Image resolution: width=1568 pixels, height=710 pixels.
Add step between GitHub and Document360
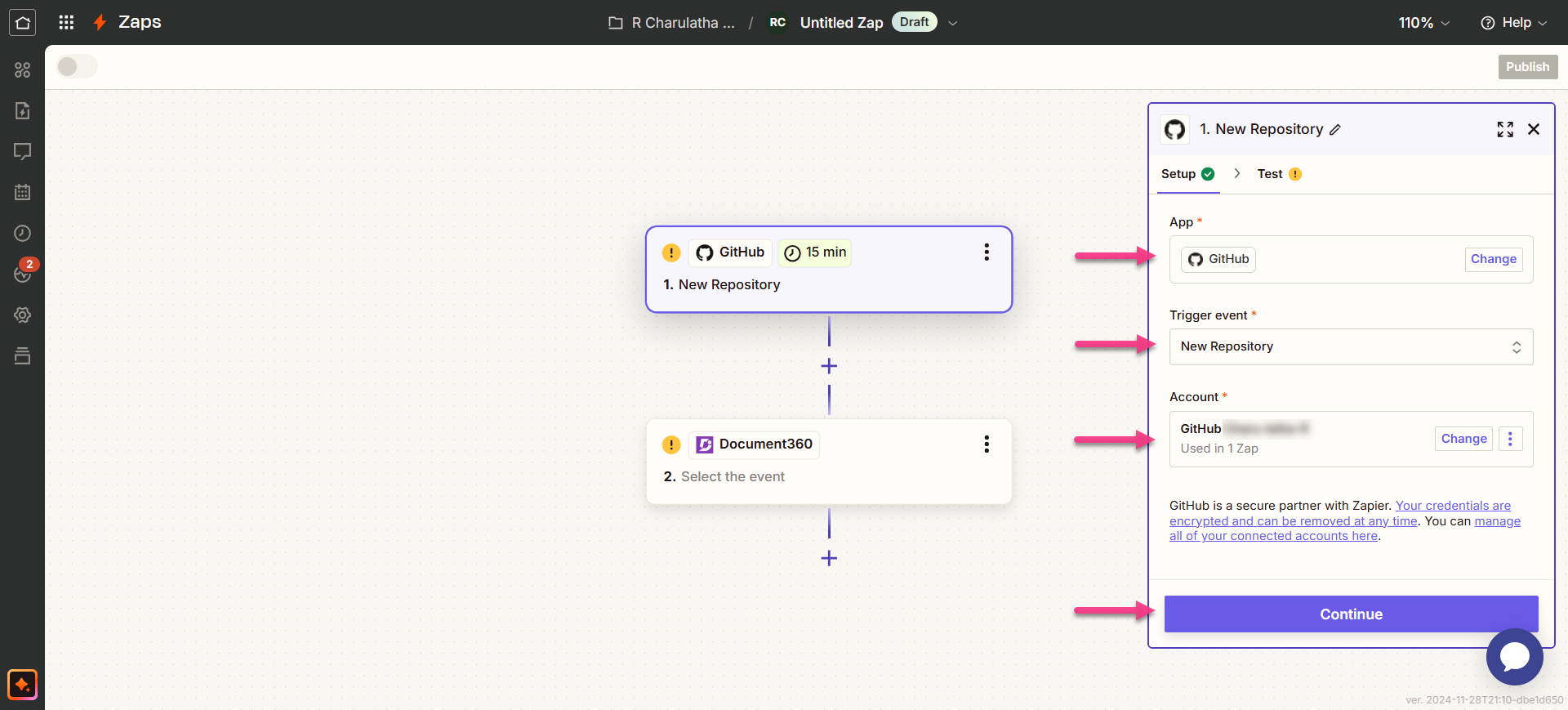(x=829, y=366)
